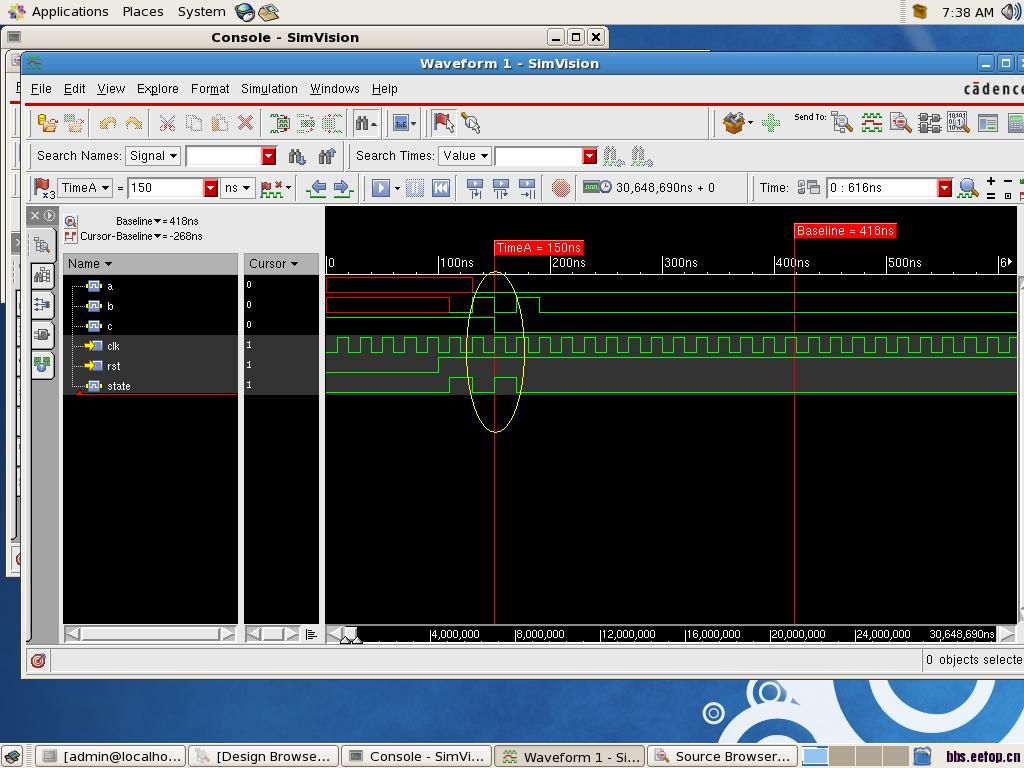
Task: Select the state signal row
Action: click(118, 386)
